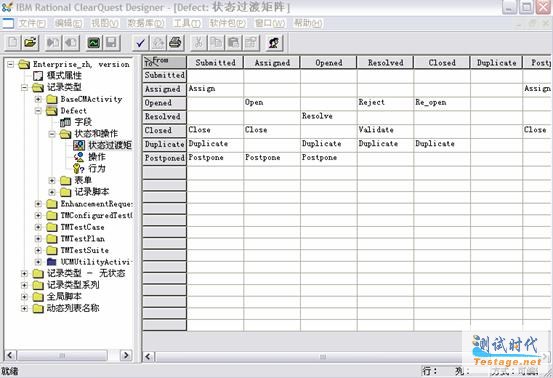
Task: Expand the 全局脚本 folder
Action: 24,297
